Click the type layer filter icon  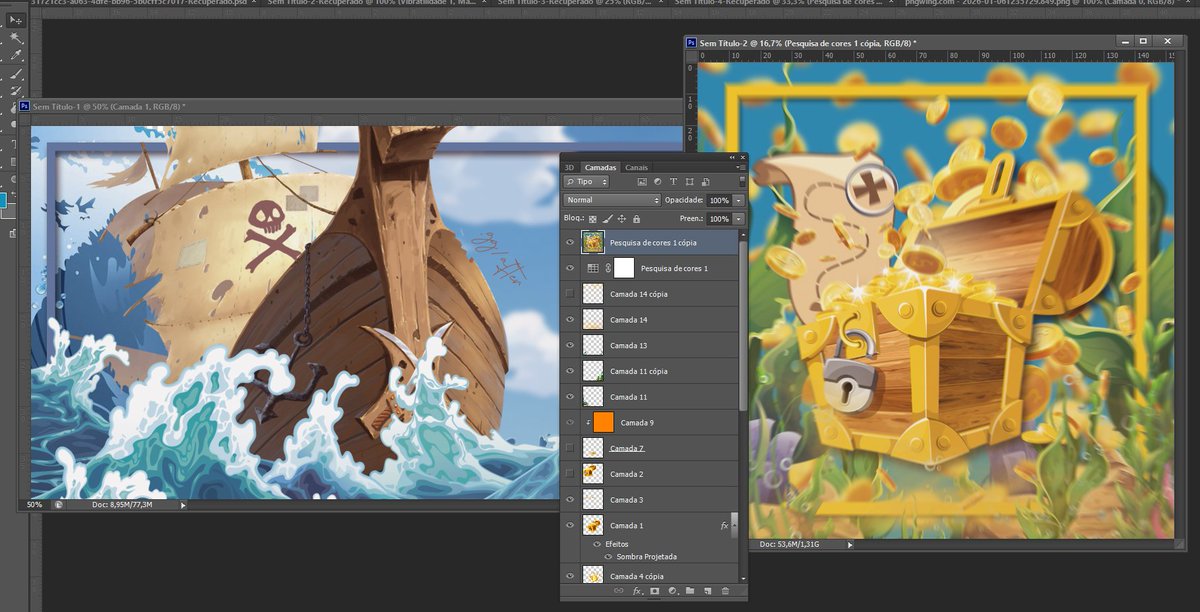coord(674,182)
